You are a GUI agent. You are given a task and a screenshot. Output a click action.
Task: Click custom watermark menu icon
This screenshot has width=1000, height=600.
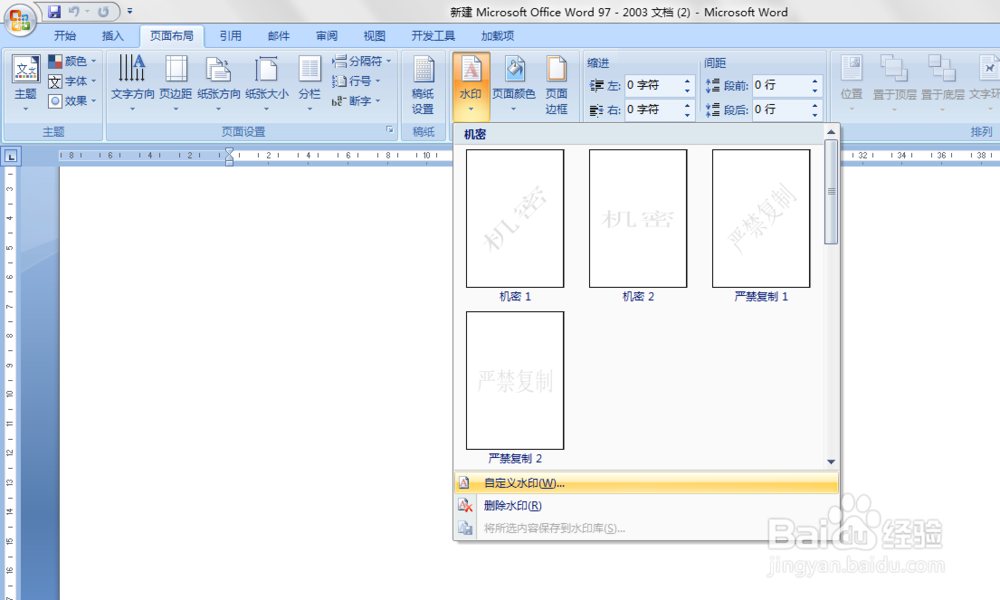click(464, 483)
